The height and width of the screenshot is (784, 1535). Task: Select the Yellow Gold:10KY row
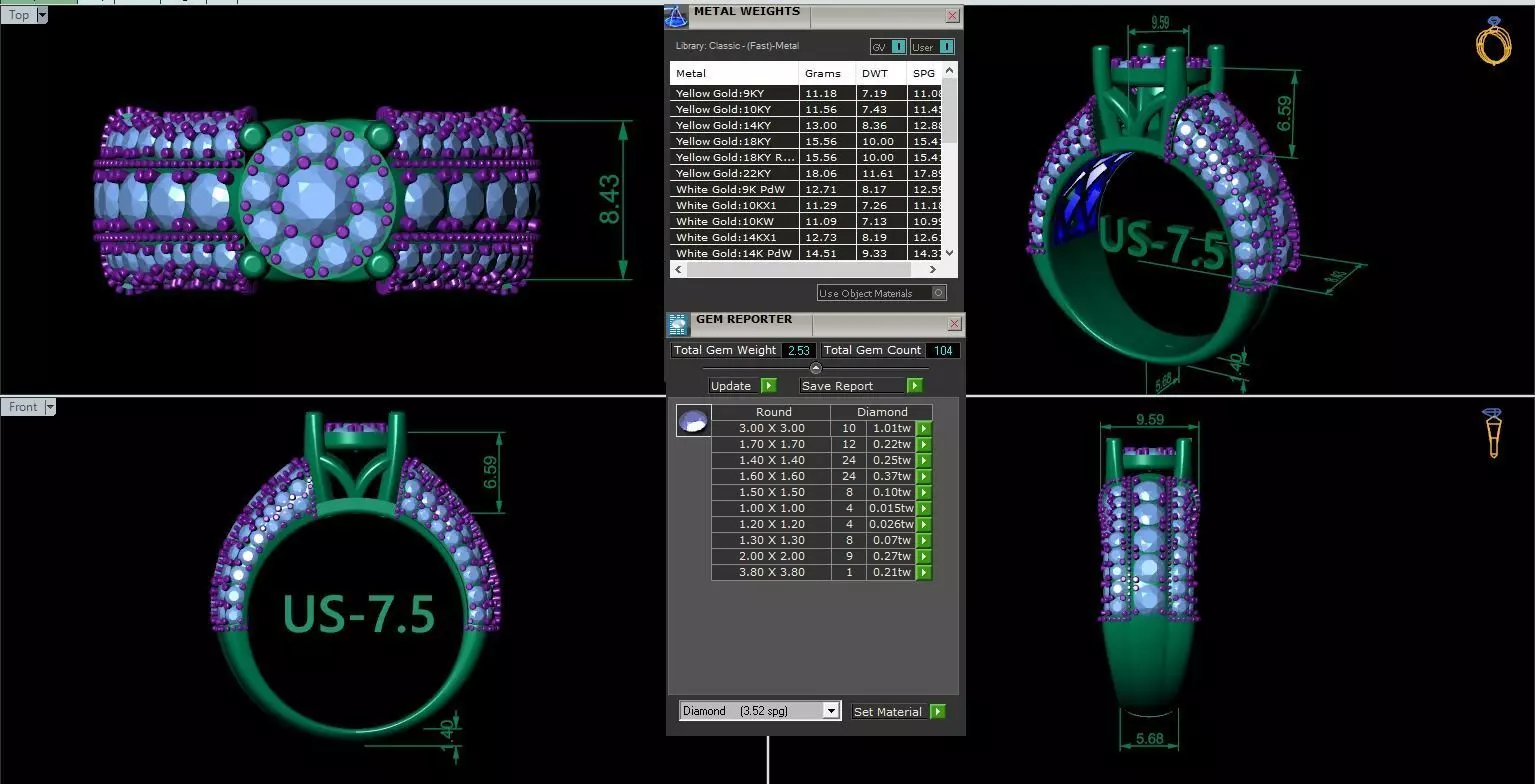[x=807, y=109]
